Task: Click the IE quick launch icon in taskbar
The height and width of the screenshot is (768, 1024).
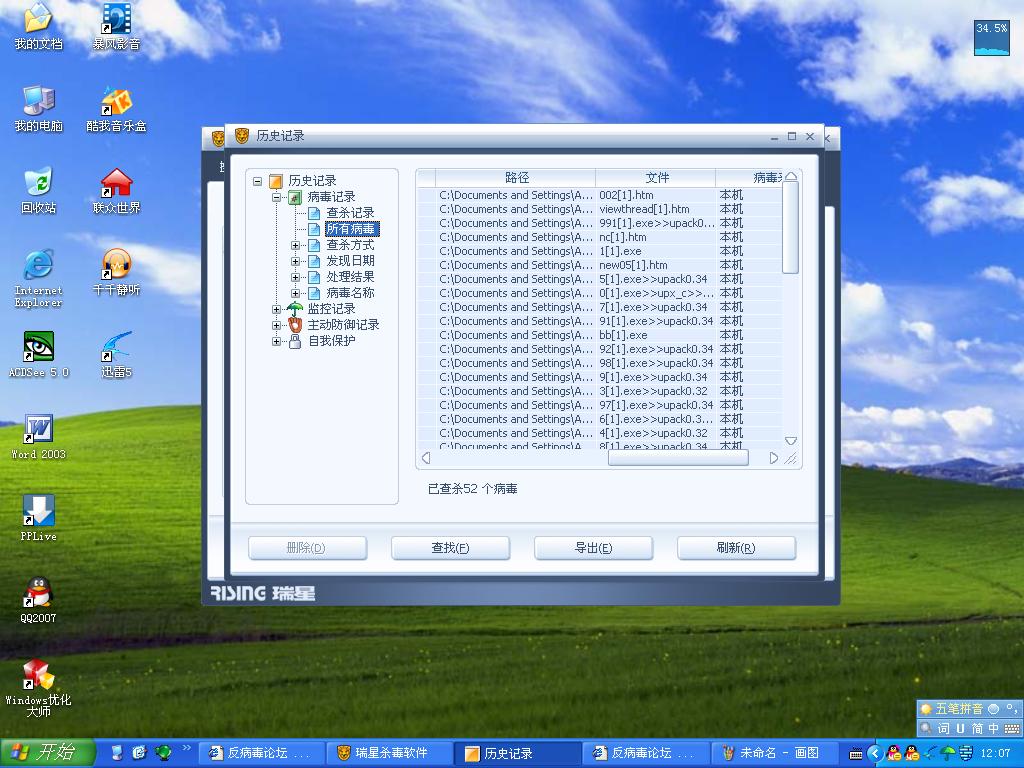Action: coord(139,753)
